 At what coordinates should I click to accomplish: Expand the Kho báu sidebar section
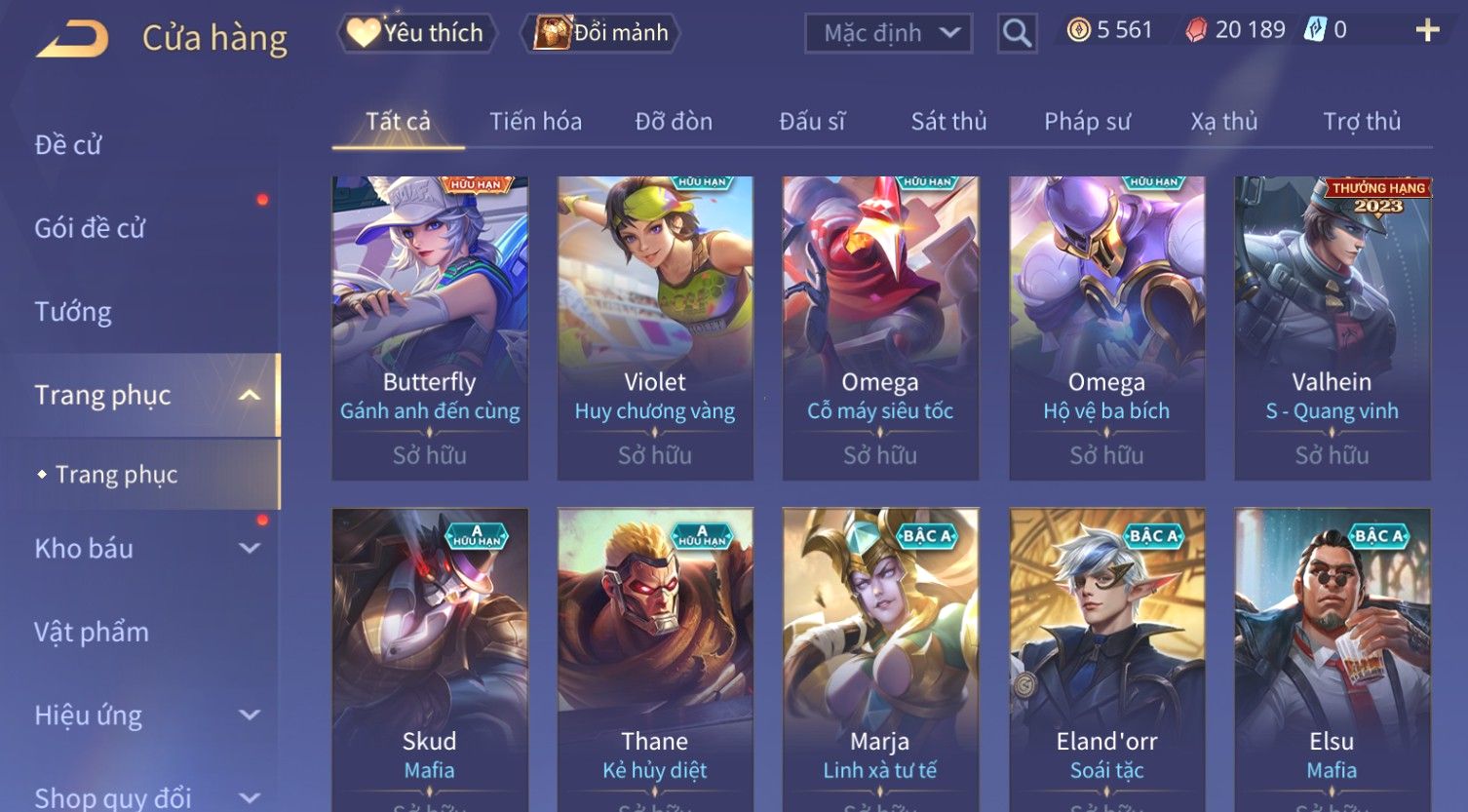(x=250, y=549)
